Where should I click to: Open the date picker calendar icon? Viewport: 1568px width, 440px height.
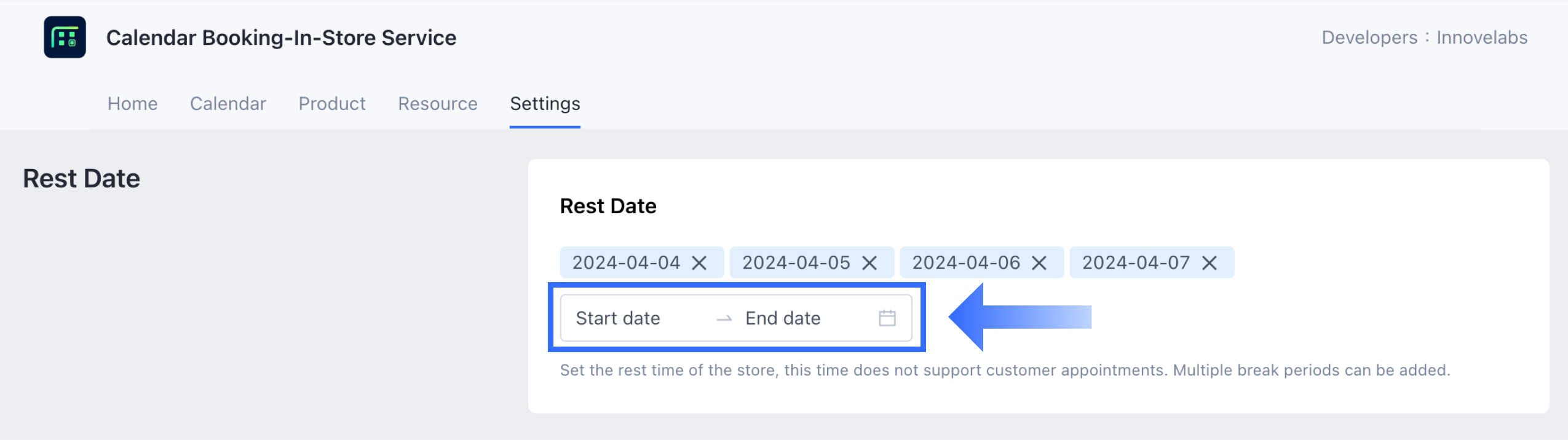(x=887, y=318)
